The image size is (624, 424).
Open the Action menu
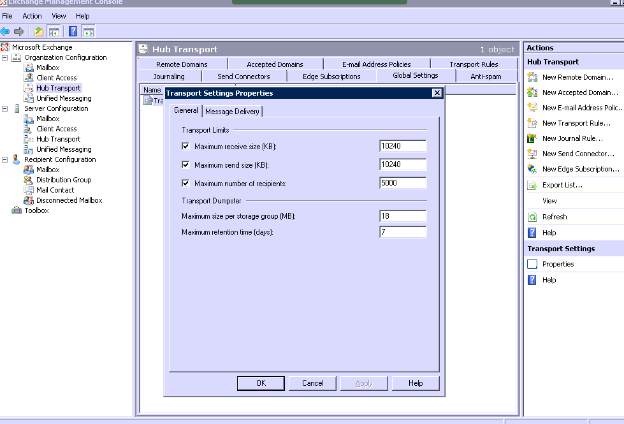point(32,16)
